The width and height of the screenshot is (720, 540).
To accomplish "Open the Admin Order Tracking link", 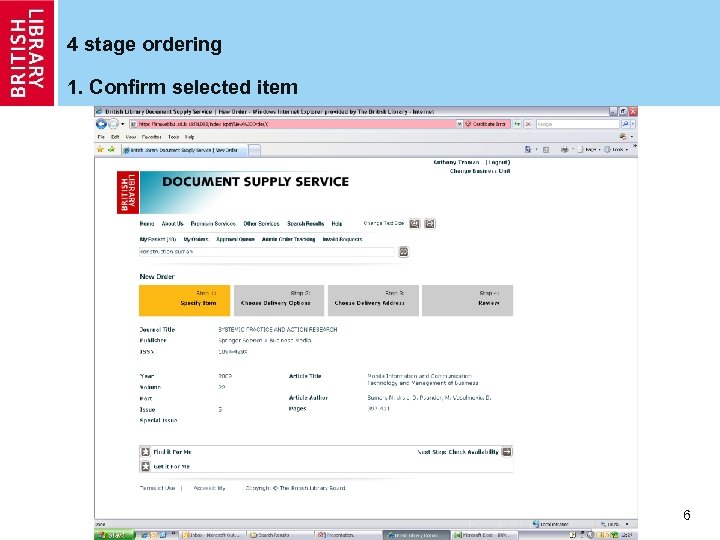I will 288,239.
